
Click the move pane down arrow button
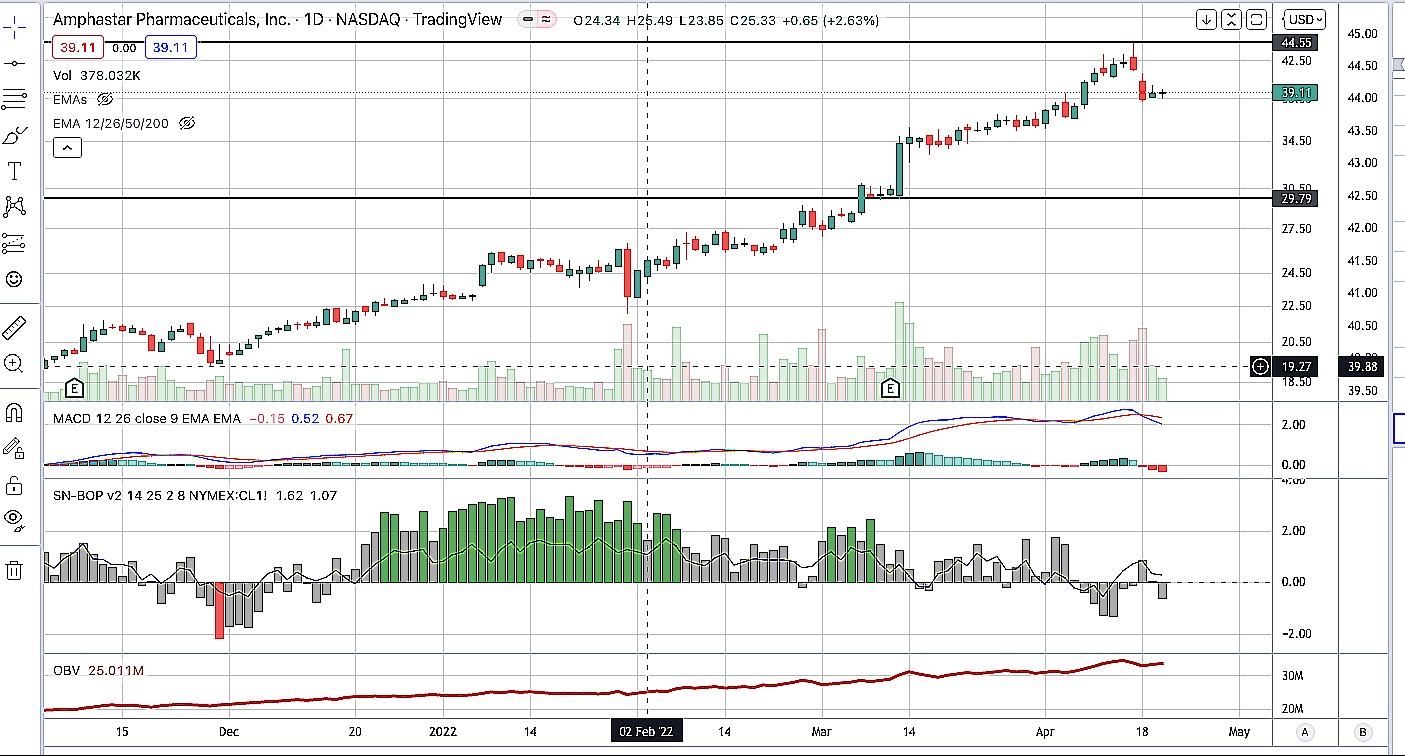1207,19
